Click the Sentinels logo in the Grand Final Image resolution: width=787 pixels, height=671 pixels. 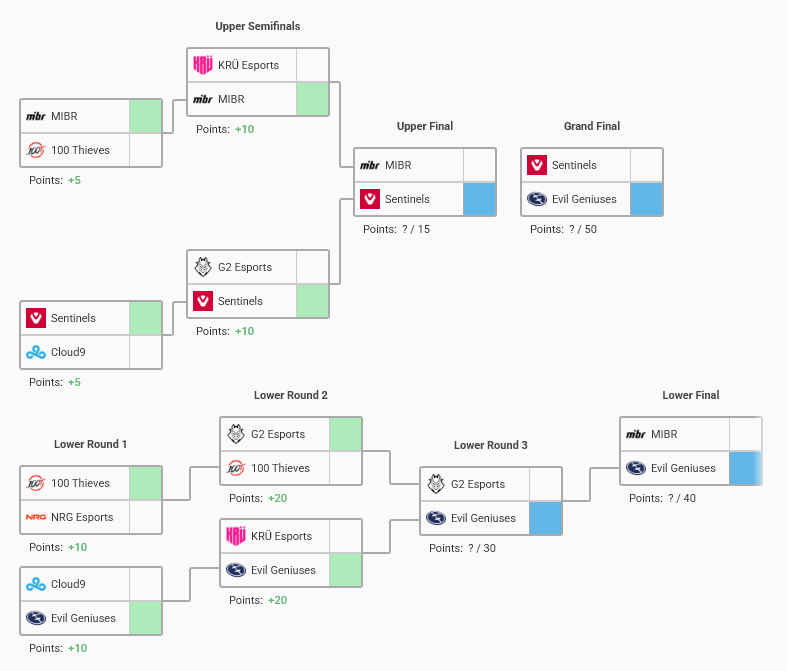(x=537, y=166)
